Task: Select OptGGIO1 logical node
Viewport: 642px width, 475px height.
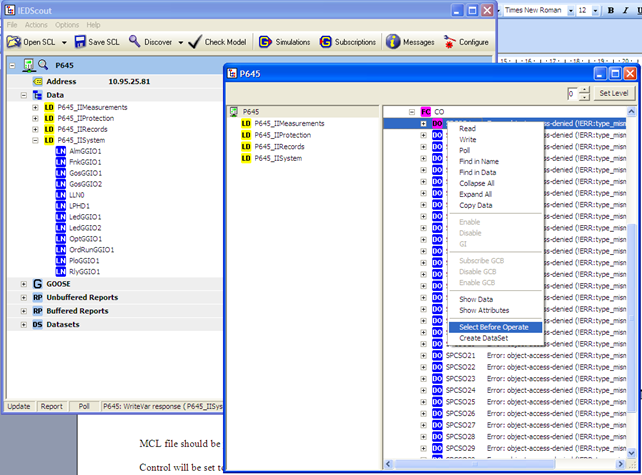Action: (x=86, y=239)
